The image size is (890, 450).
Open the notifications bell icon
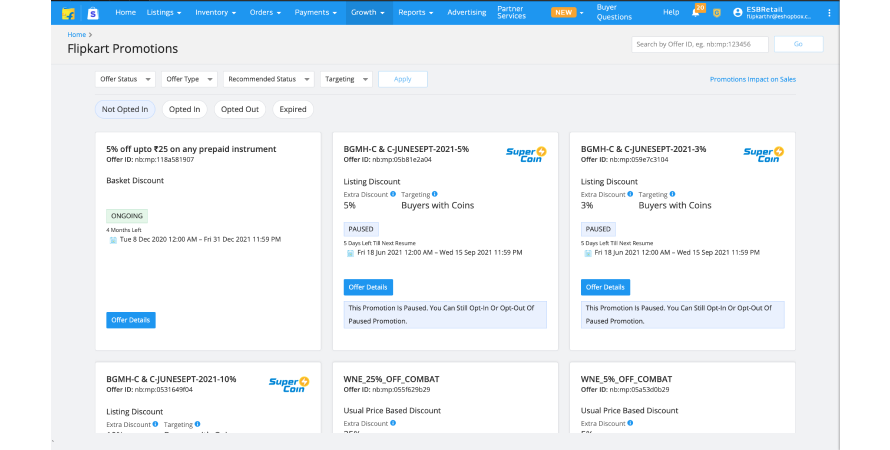coord(695,12)
